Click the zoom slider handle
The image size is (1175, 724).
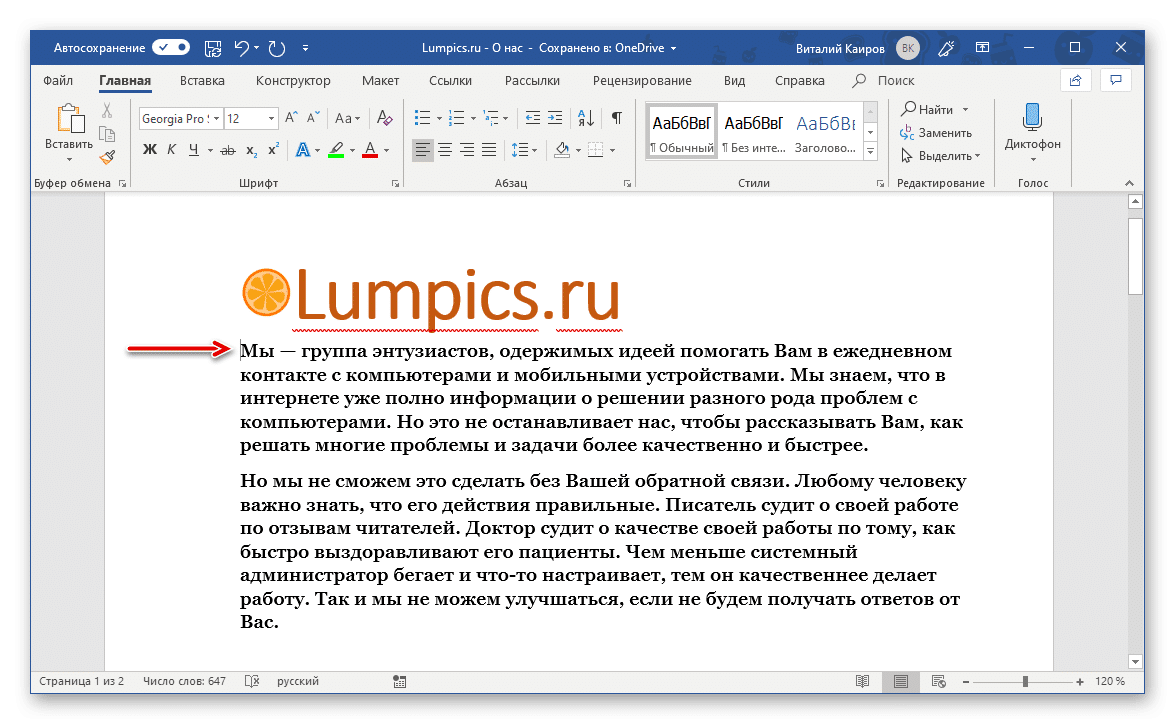1025,682
